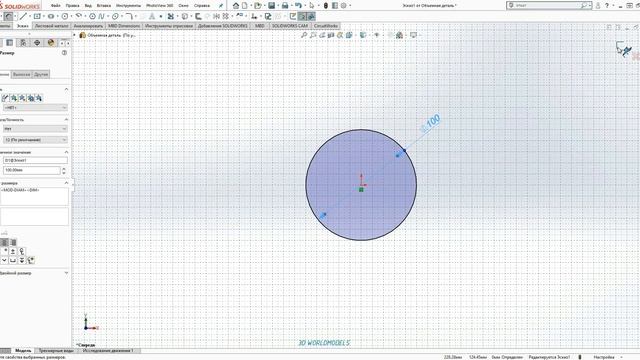640x360 pixels.
Task: Select the Trim Entities tool
Action: click(x=171, y=16)
